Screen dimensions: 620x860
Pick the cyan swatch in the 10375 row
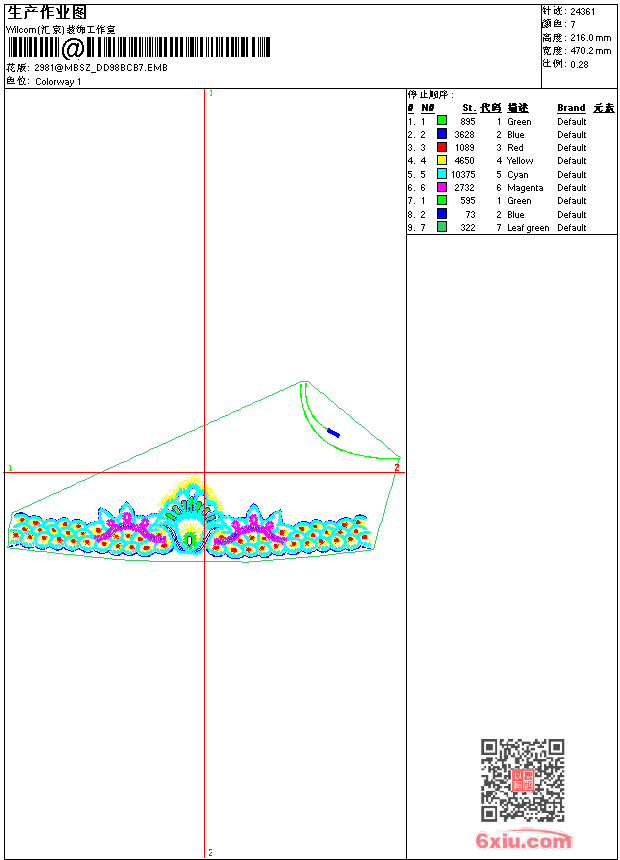pos(442,174)
